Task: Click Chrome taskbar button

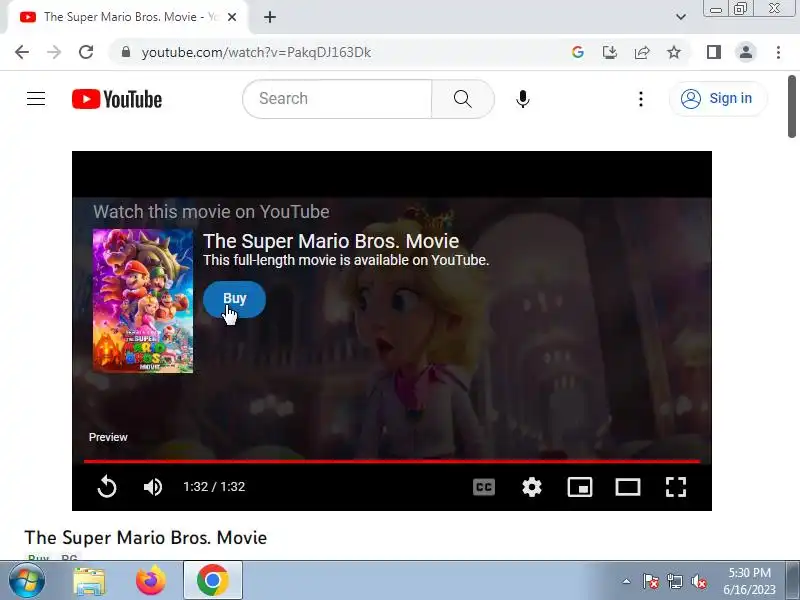Action: point(213,581)
